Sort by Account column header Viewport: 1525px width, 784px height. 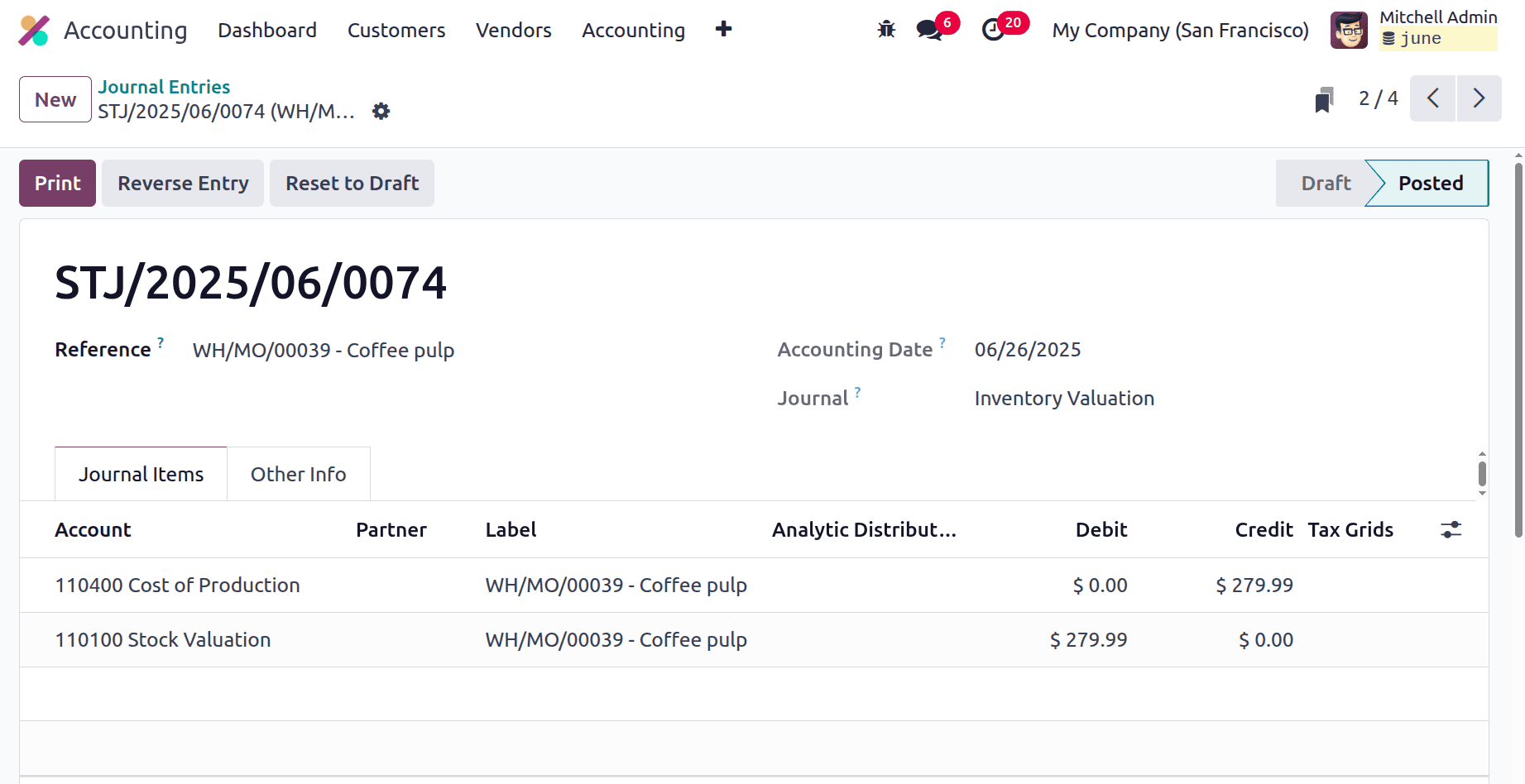93,530
